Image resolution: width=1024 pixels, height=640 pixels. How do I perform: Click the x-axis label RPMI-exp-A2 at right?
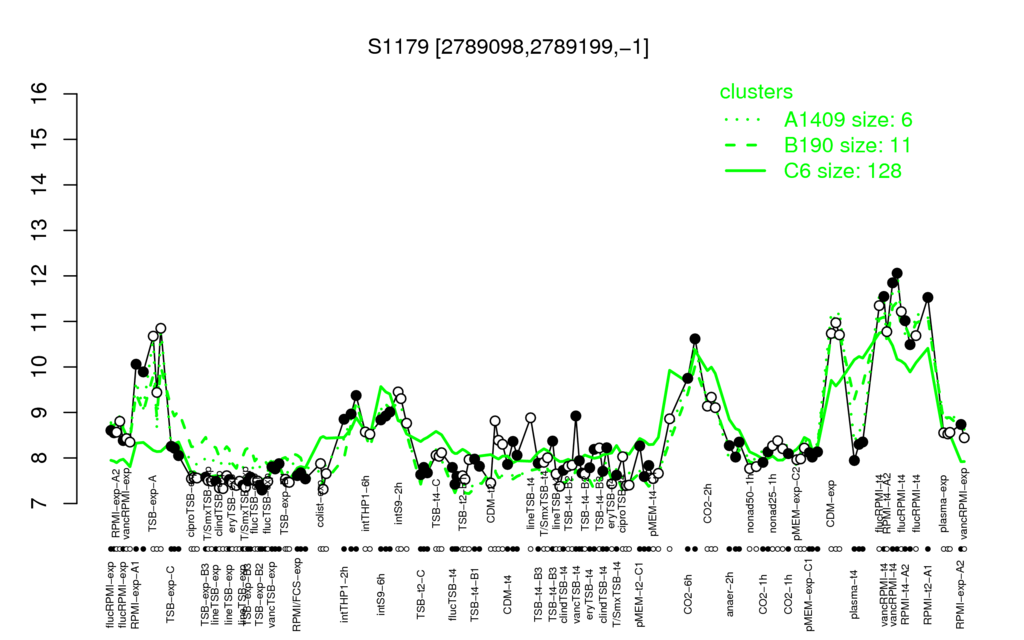point(960,595)
